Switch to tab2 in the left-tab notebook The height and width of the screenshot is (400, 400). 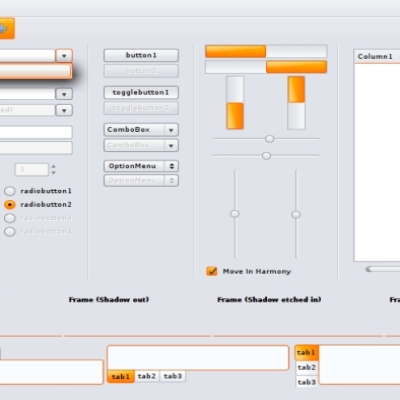point(307,367)
